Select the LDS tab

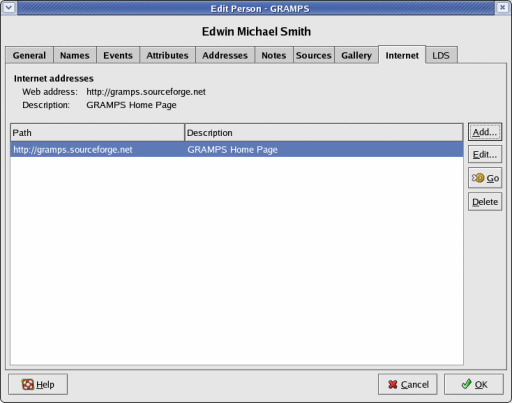click(x=441, y=55)
